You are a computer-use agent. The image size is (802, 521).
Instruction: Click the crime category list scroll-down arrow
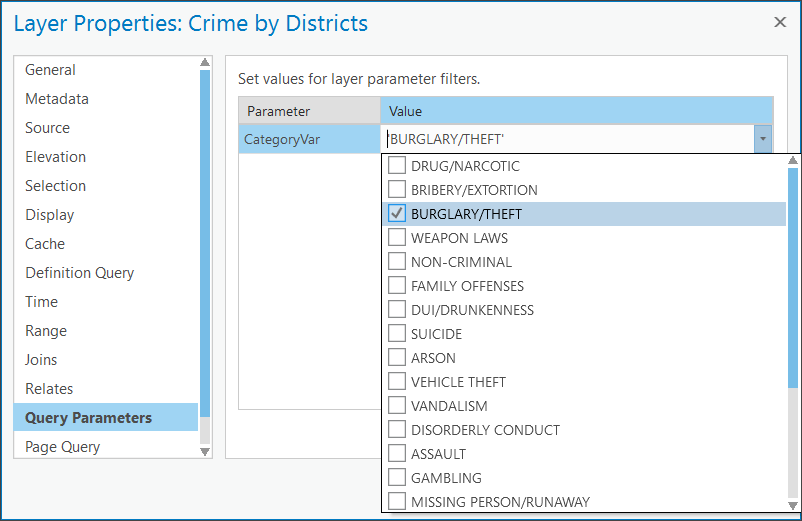point(793,505)
